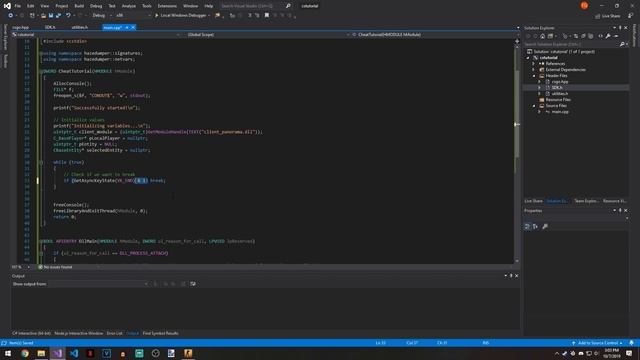
Task: Open the Extensions menu
Action: point(167,6)
